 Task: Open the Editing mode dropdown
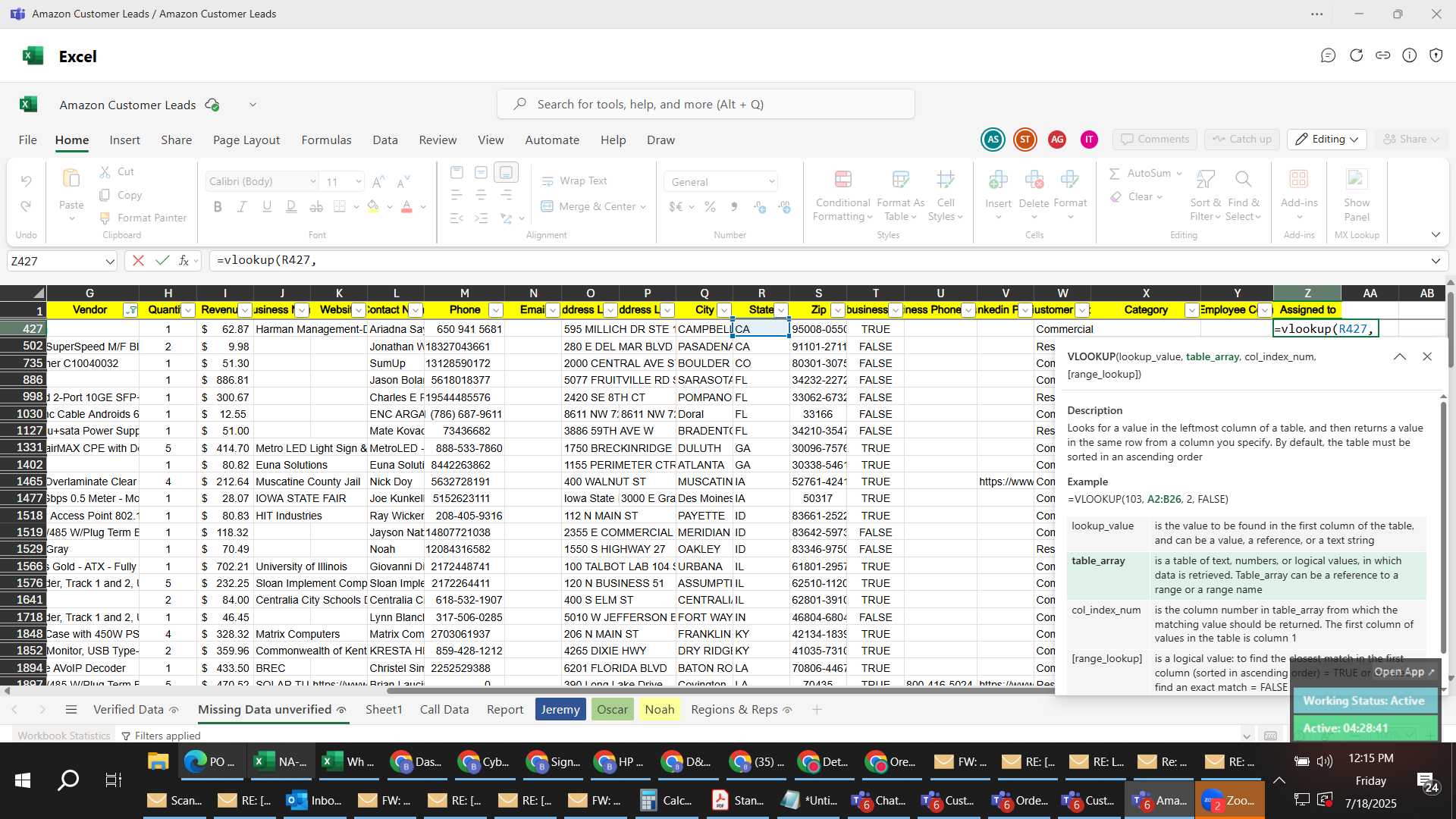coord(1327,140)
